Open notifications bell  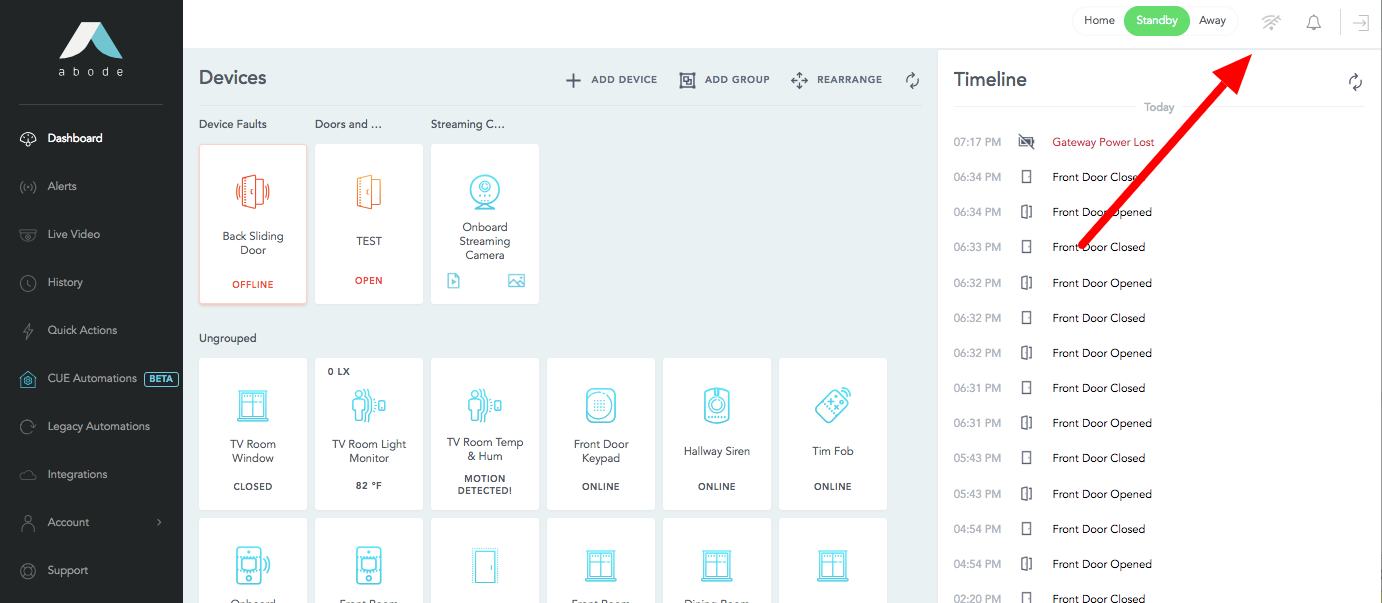point(1314,22)
